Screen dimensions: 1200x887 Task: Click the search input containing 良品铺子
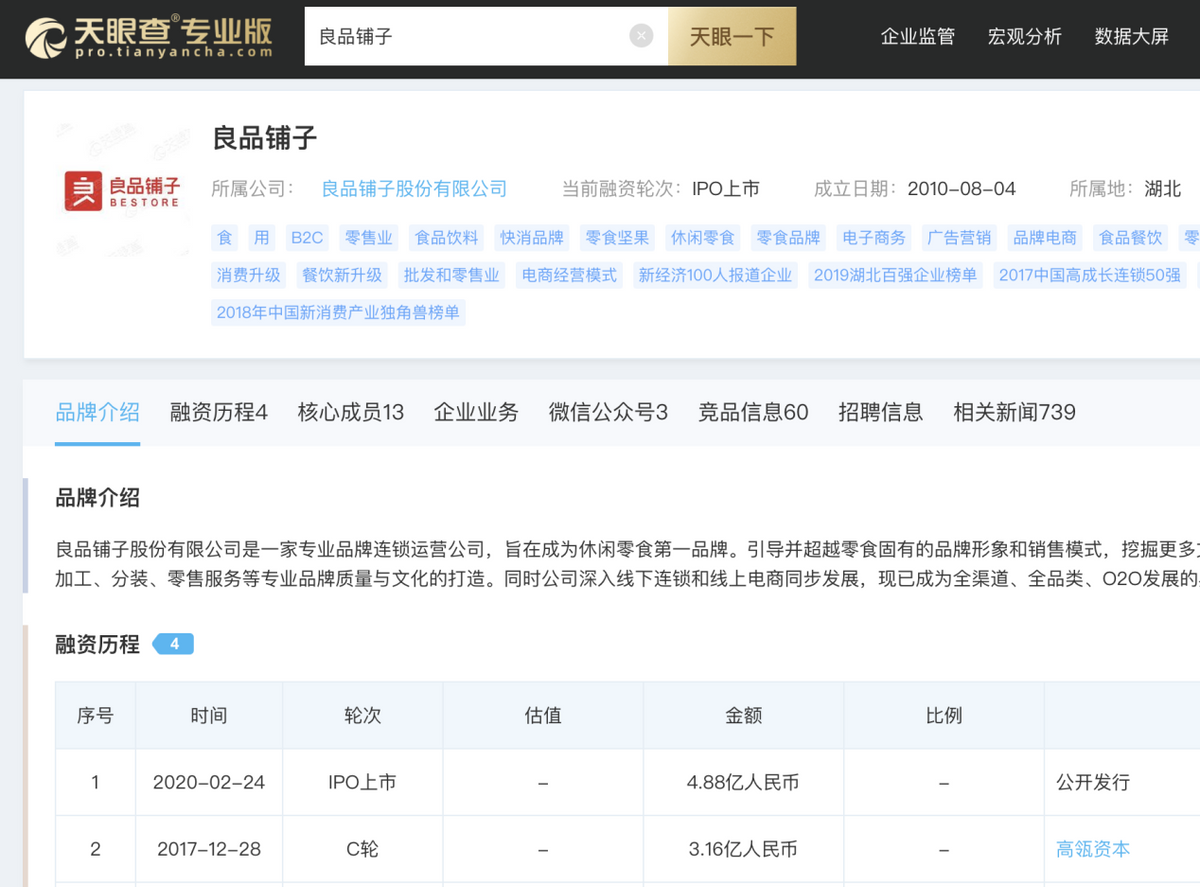(x=486, y=36)
